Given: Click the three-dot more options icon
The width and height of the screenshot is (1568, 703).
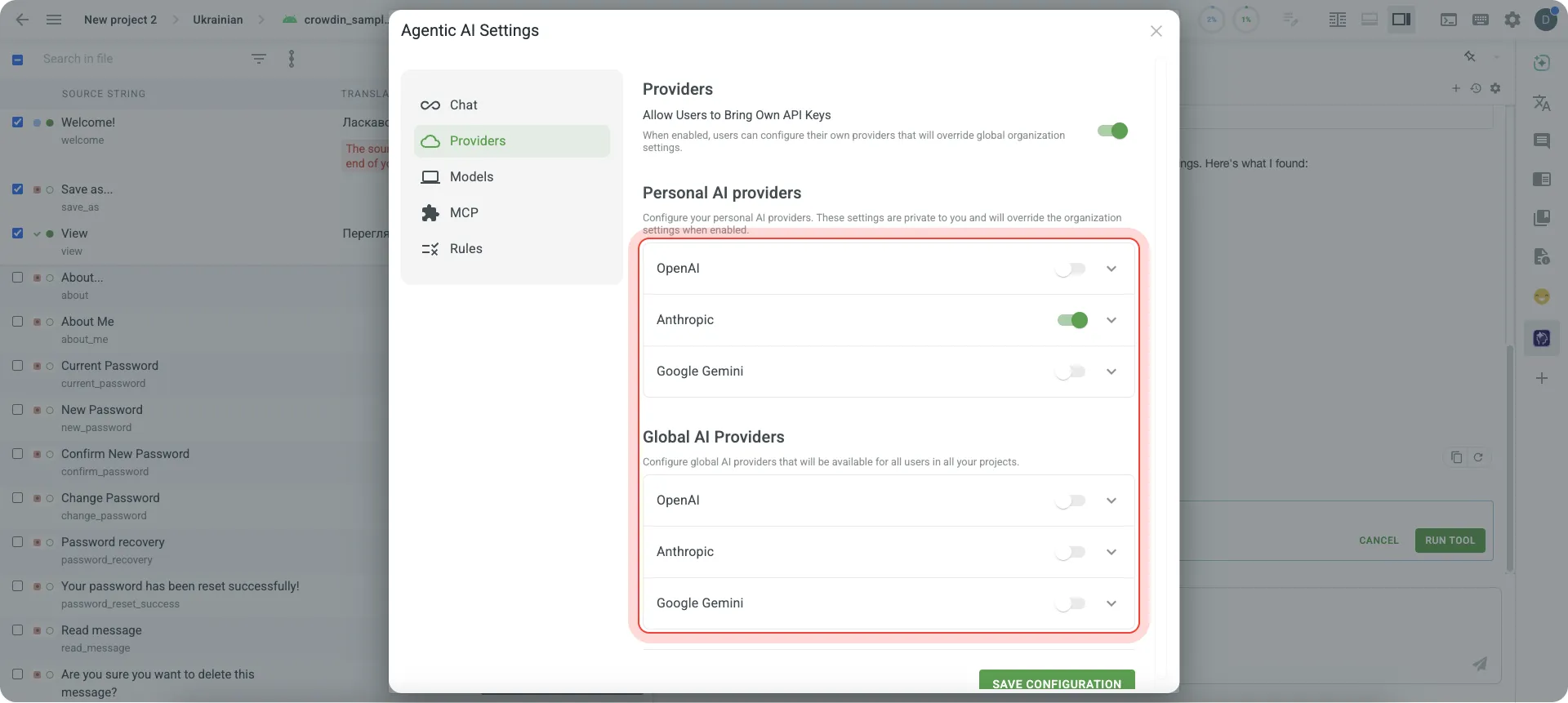Looking at the screenshot, I should (292, 59).
